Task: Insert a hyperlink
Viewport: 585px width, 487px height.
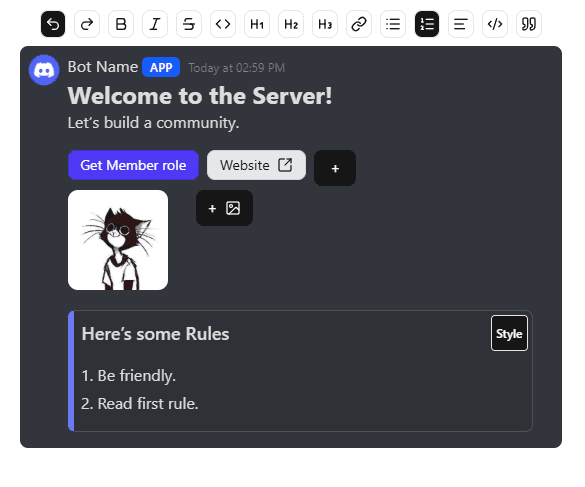Action: pyautogui.click(x=359, y=24)
